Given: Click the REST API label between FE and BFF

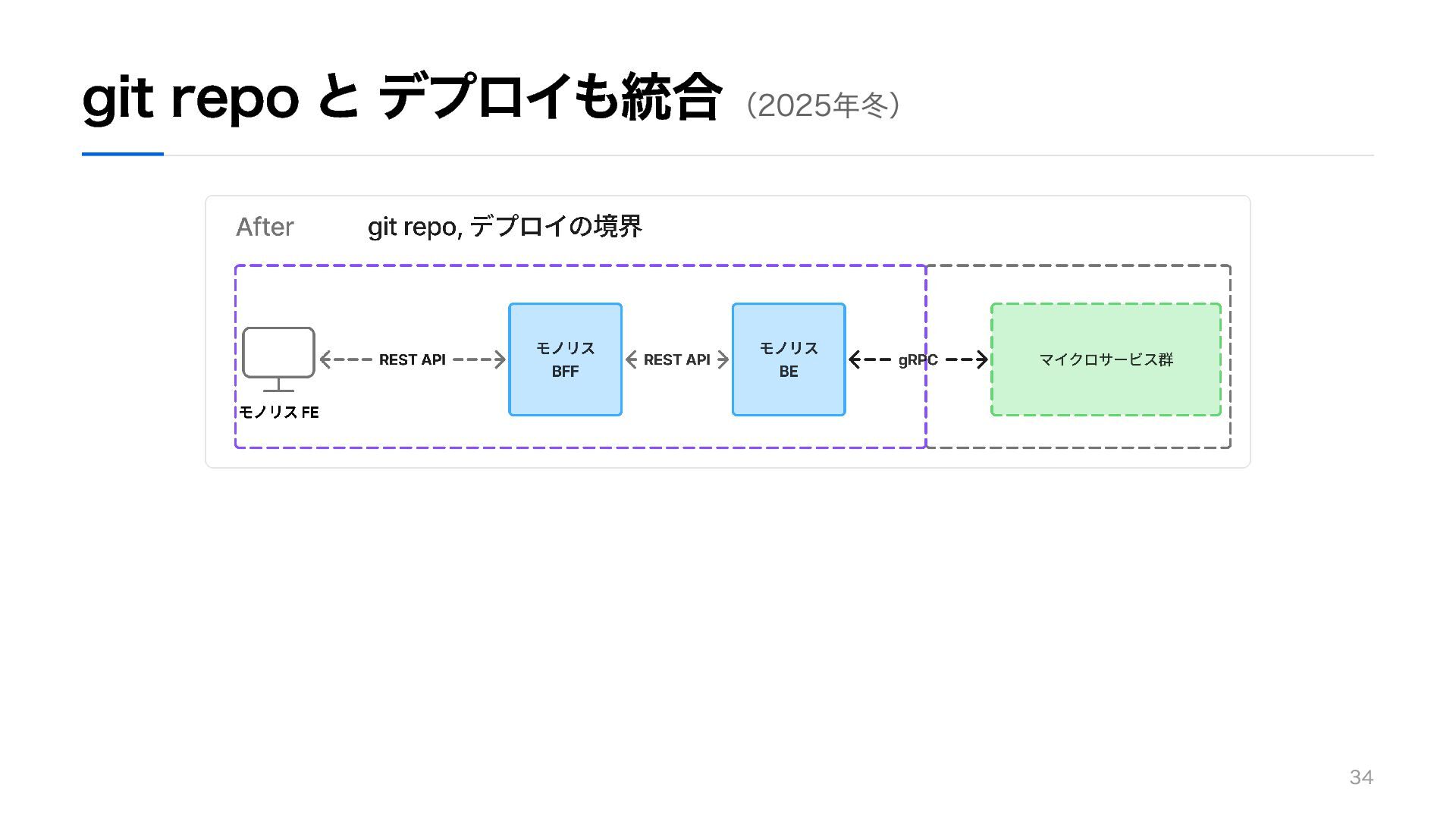Looking at the screenshot, I should click(x=412, y=359).
